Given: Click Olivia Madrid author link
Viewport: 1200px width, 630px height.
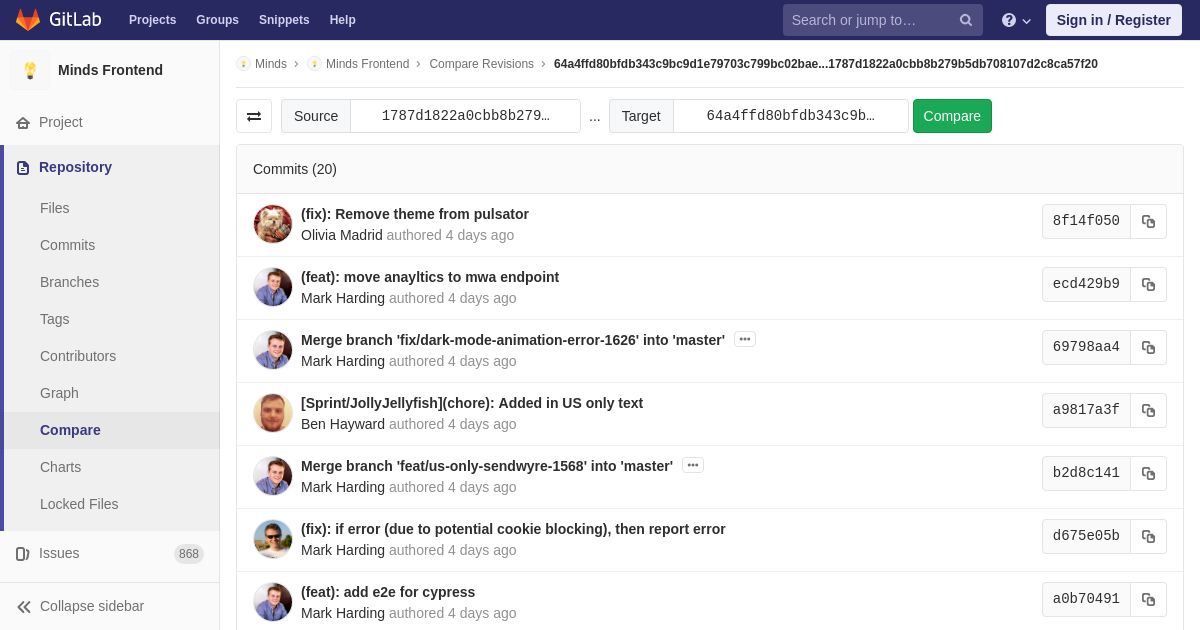Looking at the screenshot, I should [x=342, y=235].
